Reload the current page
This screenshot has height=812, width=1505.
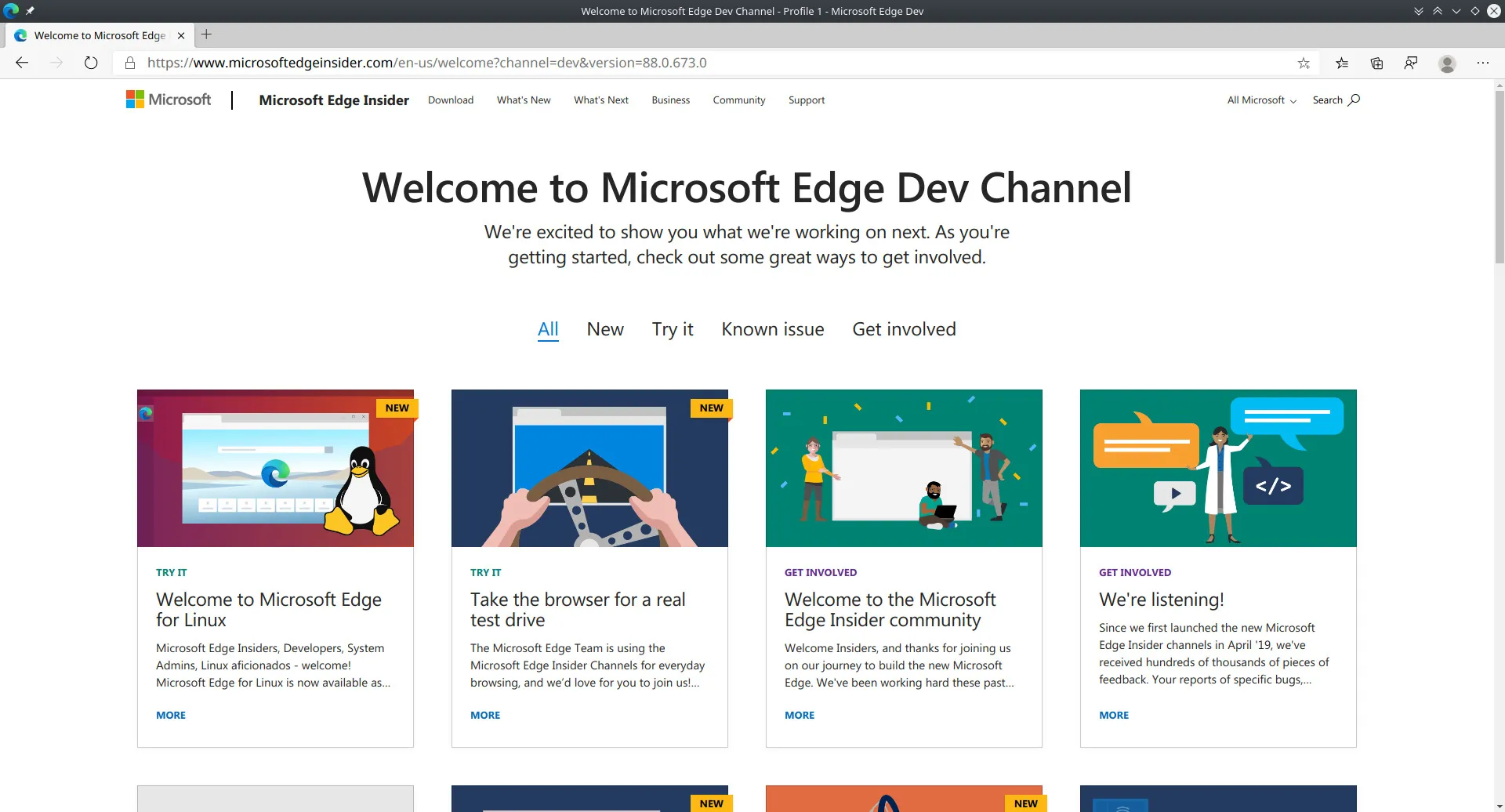(x=91, y=63)
